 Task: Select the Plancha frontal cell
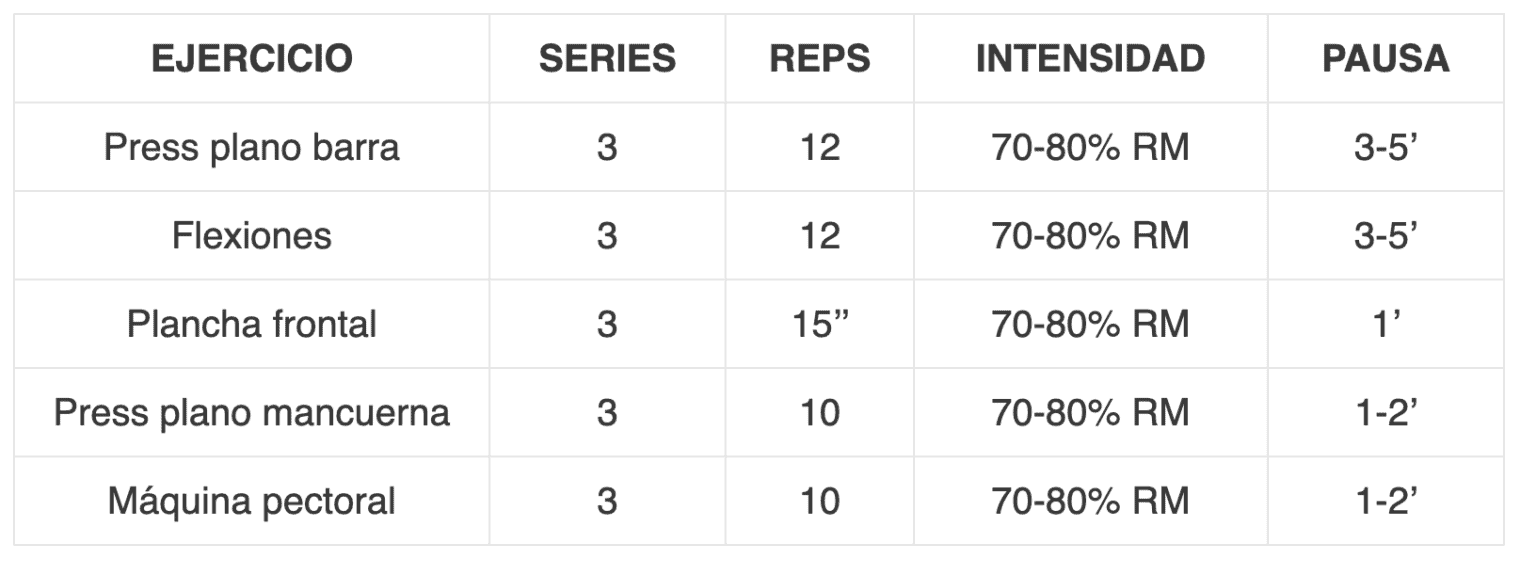252,324
